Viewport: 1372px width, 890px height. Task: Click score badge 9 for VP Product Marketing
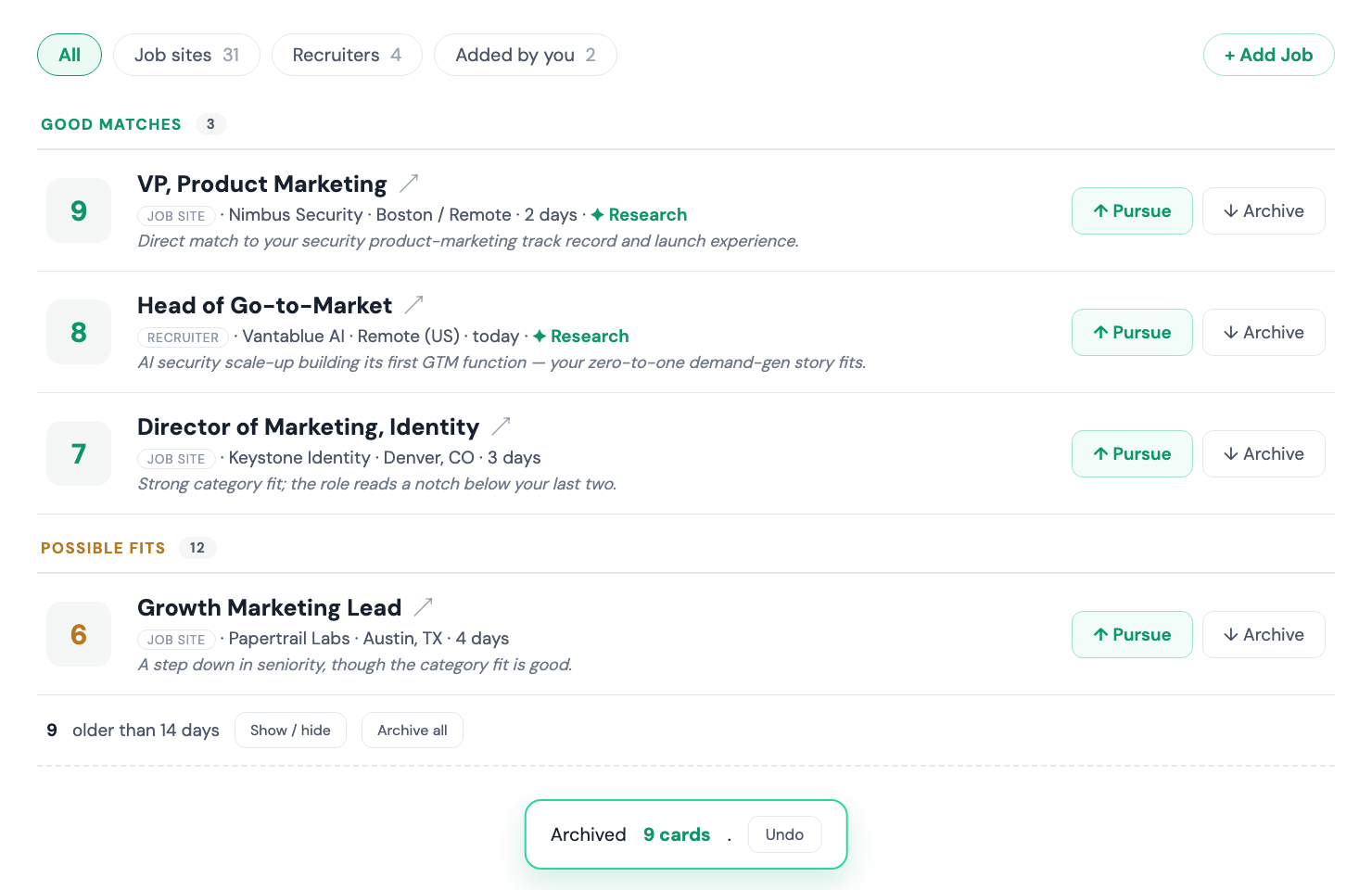(x=79, y=210)
